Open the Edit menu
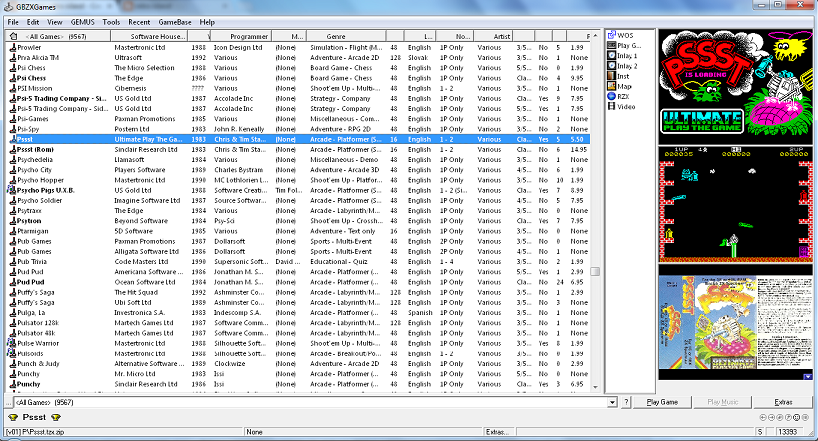 tap(33, 22)
